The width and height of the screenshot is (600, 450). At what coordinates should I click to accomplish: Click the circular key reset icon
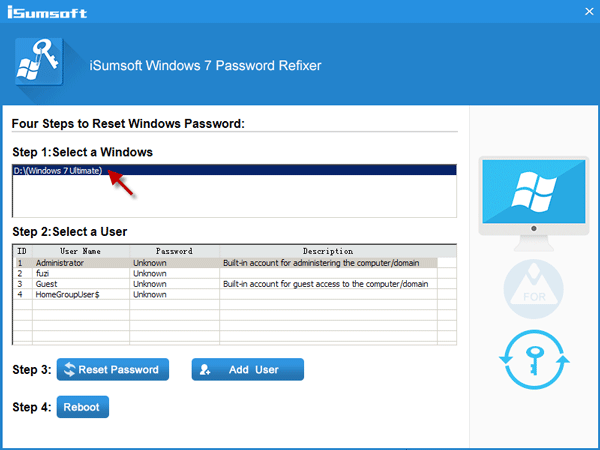[534, 360]
